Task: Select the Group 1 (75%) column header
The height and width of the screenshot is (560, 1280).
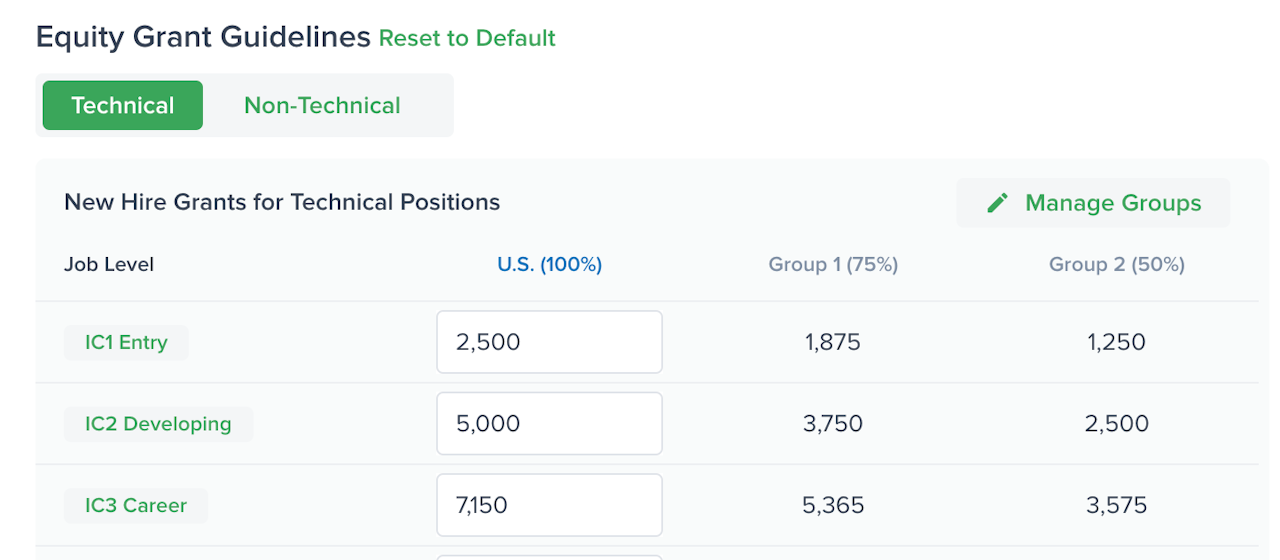Action: (833, 265)
